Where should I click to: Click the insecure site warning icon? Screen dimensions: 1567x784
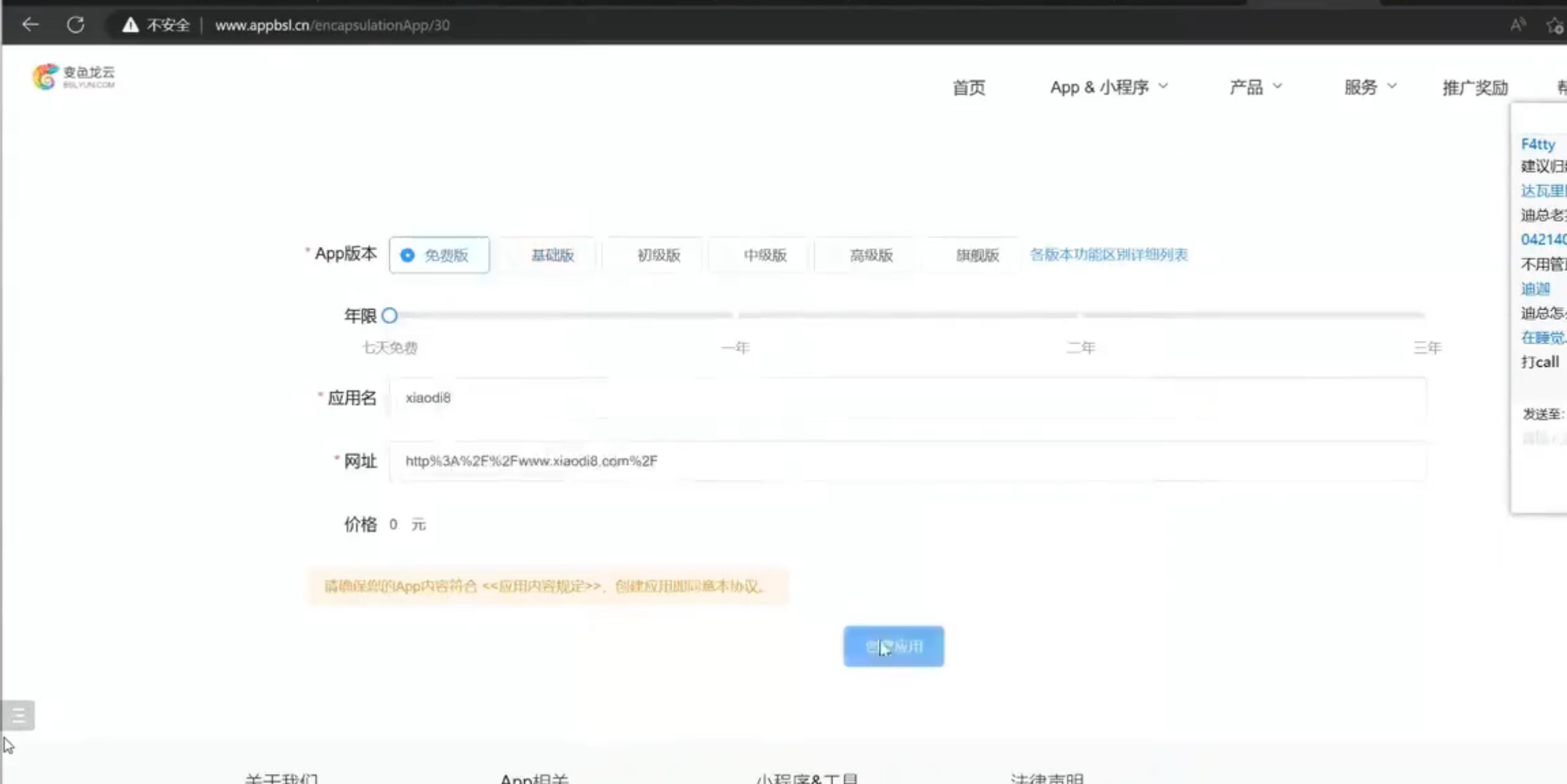[x=130, y=25]
